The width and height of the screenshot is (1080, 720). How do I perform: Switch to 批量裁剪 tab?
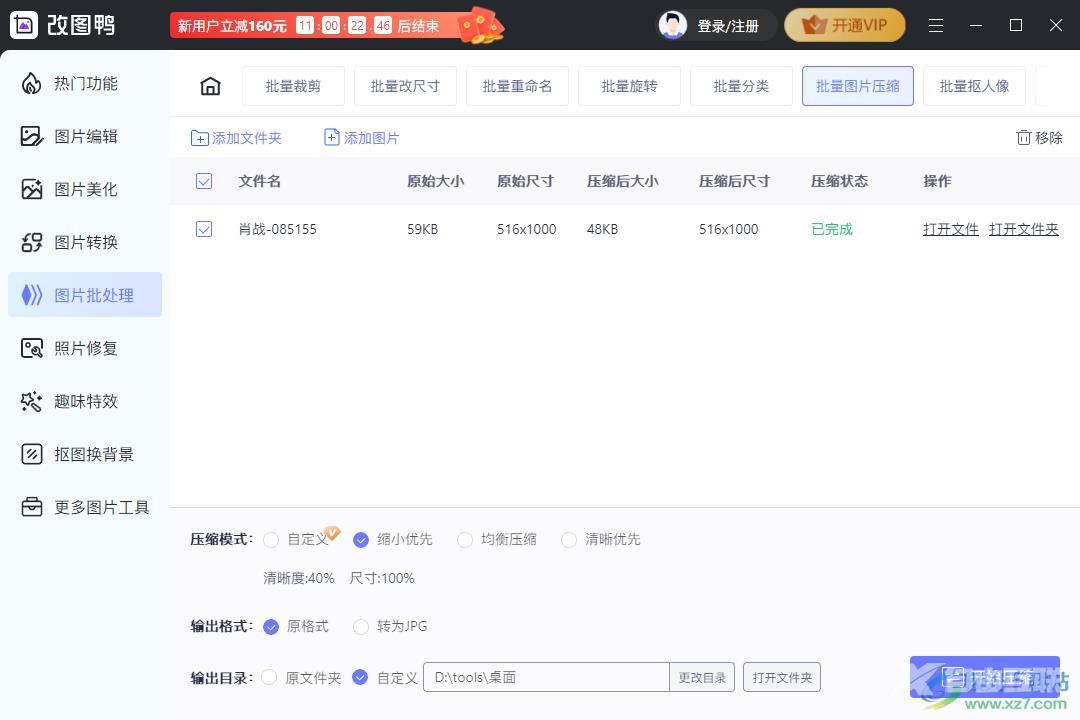click(x=293, y=86)
